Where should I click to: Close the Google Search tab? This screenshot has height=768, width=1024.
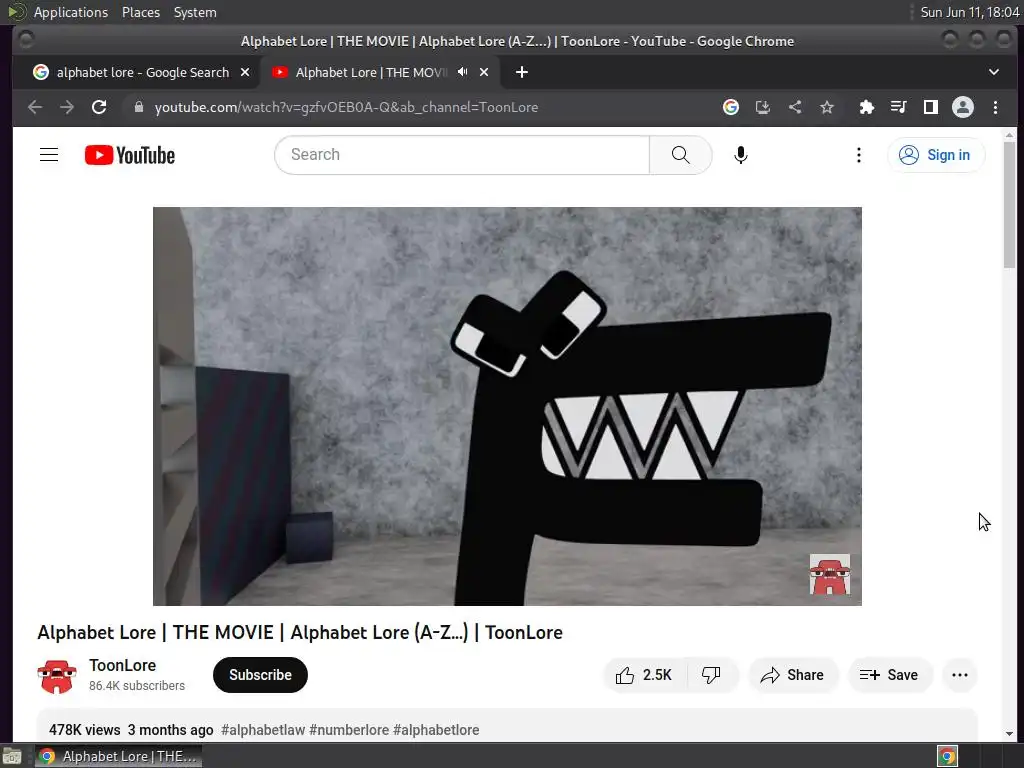tap(245, 72)
